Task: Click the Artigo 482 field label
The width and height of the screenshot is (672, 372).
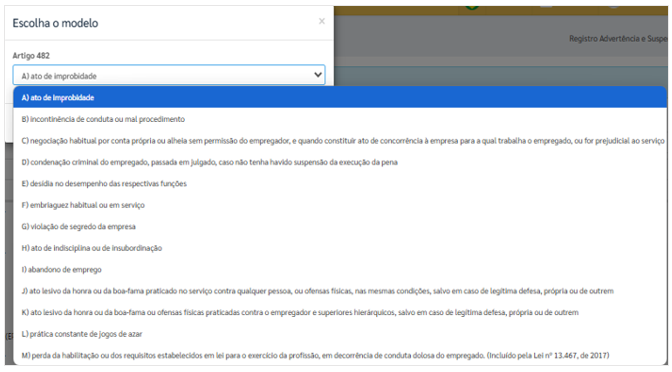Action: (31, 56)
